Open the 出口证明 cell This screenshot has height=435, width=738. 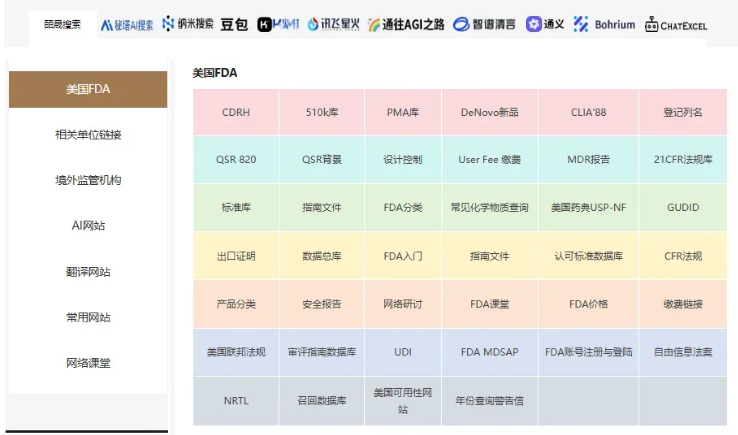pyautogui.click(x=236, y=256)
